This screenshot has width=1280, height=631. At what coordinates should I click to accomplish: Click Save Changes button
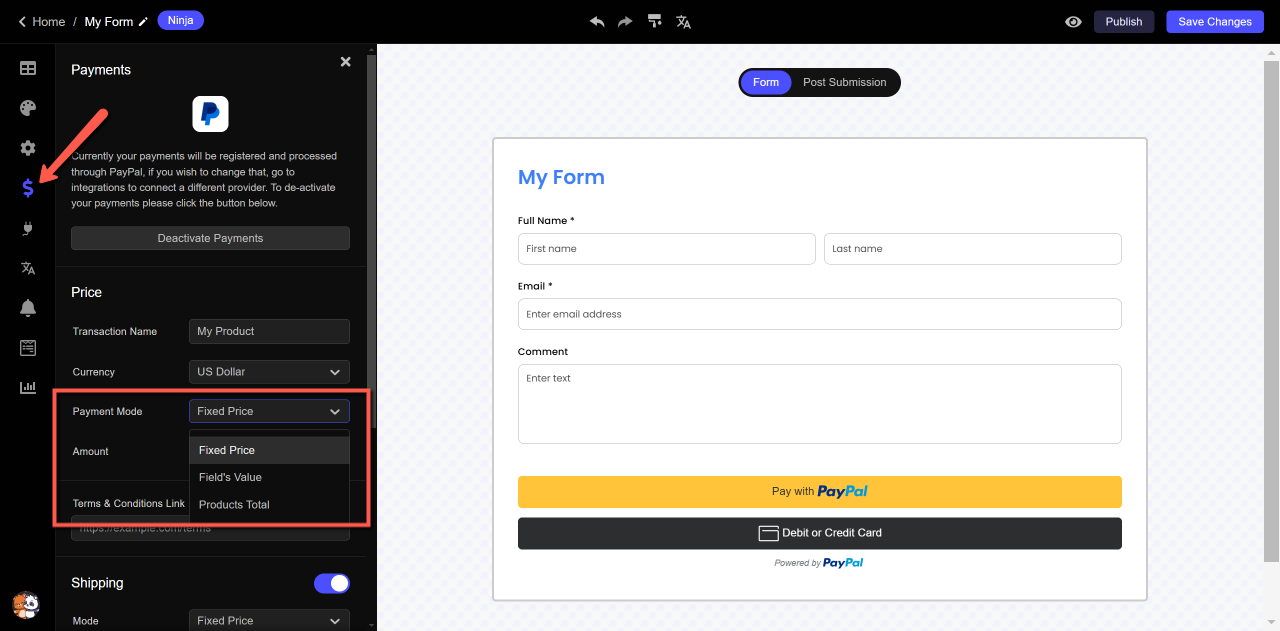(1215, 22)
